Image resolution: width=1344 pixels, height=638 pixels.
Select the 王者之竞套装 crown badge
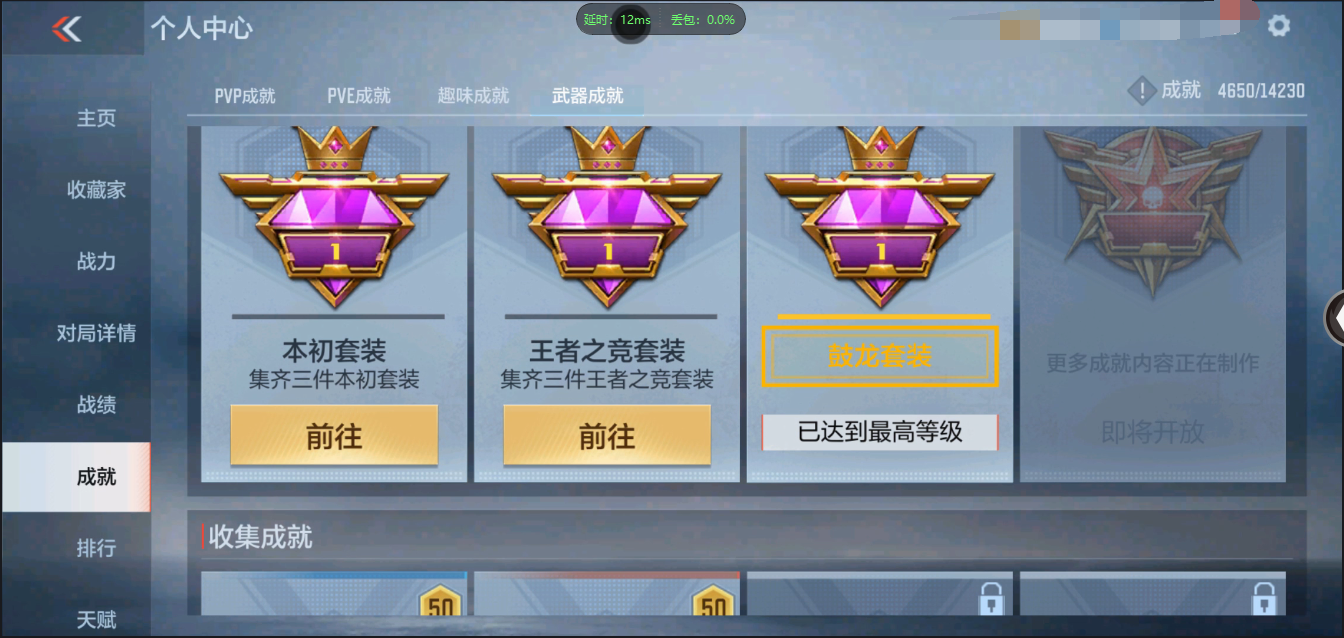(x=607, y=216)
